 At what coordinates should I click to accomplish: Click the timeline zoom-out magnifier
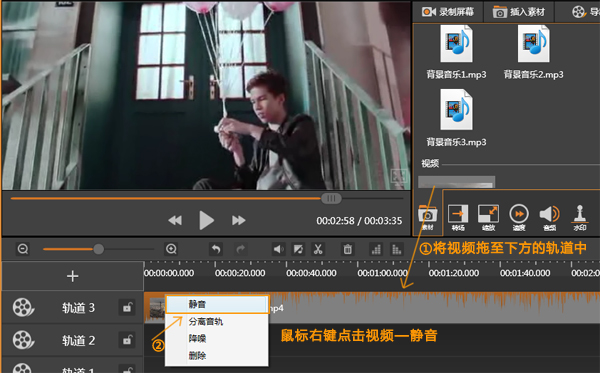click(x=23, y=249)
